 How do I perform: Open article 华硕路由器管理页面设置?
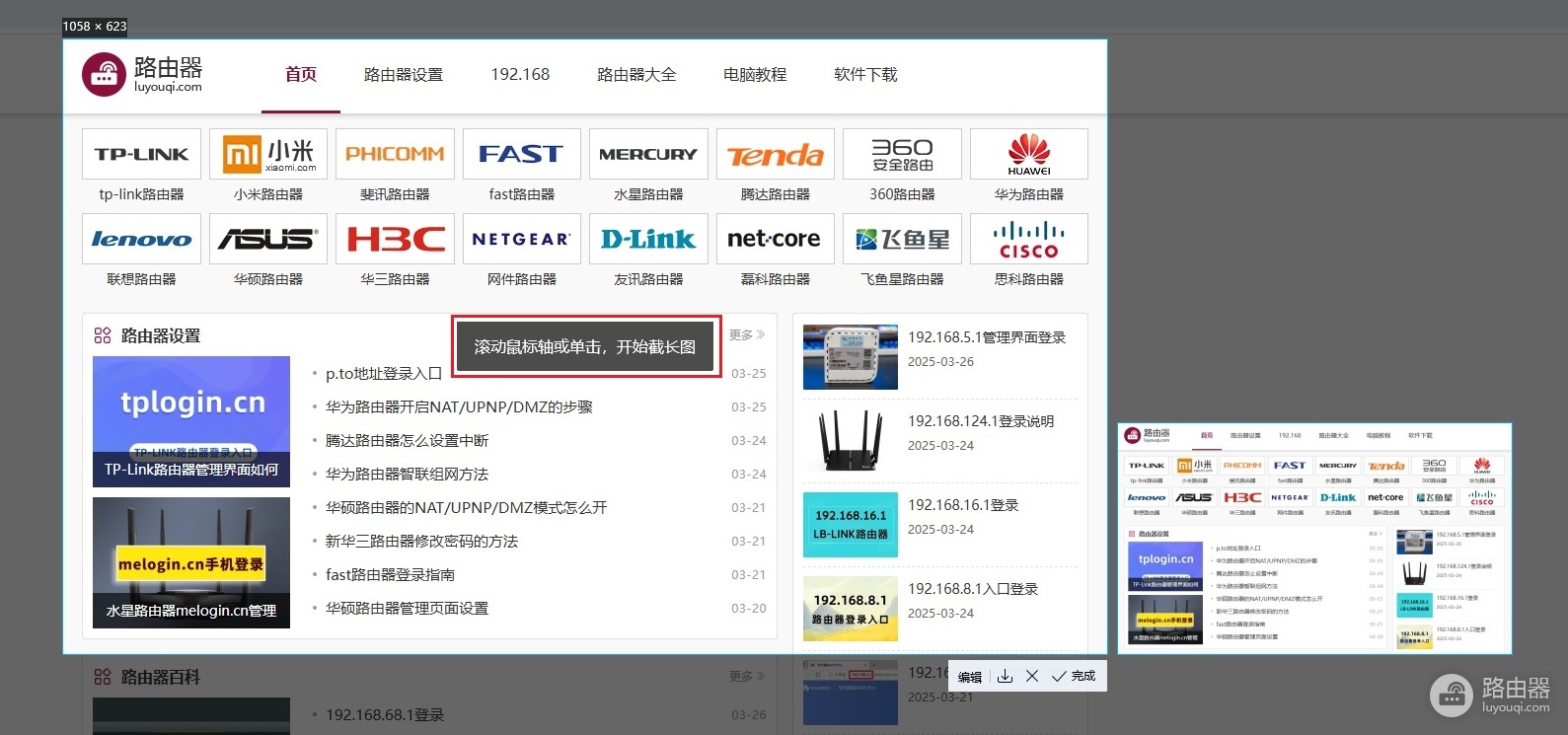(x=407, y=608)
